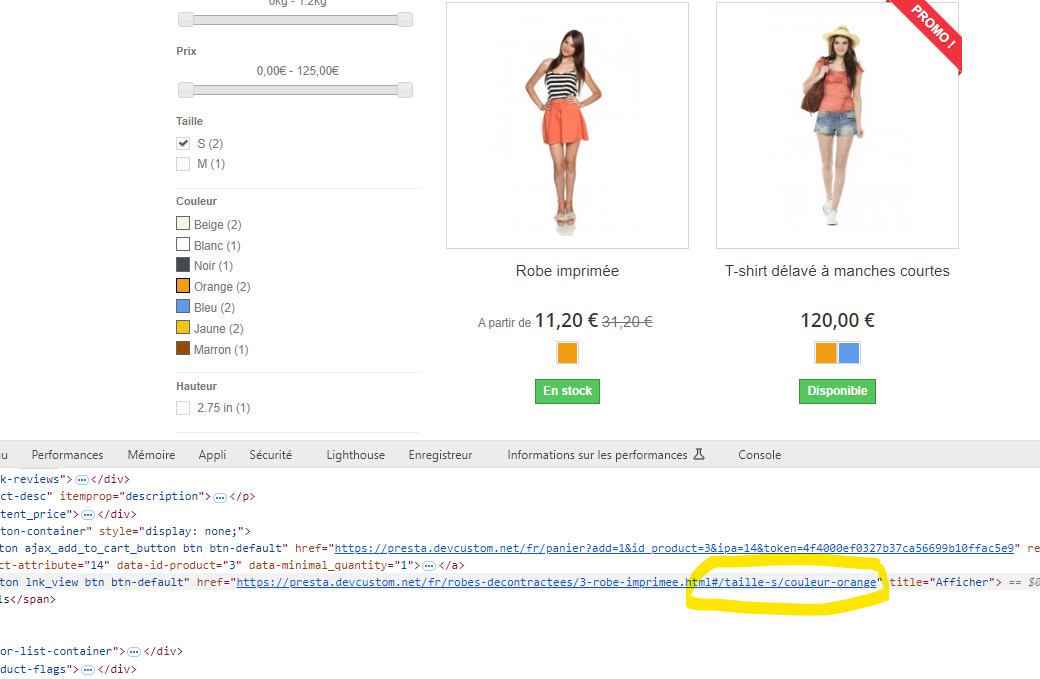Open the T-shirt délavé product image
This screenshot has height=679, width=1040.
[837, 125]
